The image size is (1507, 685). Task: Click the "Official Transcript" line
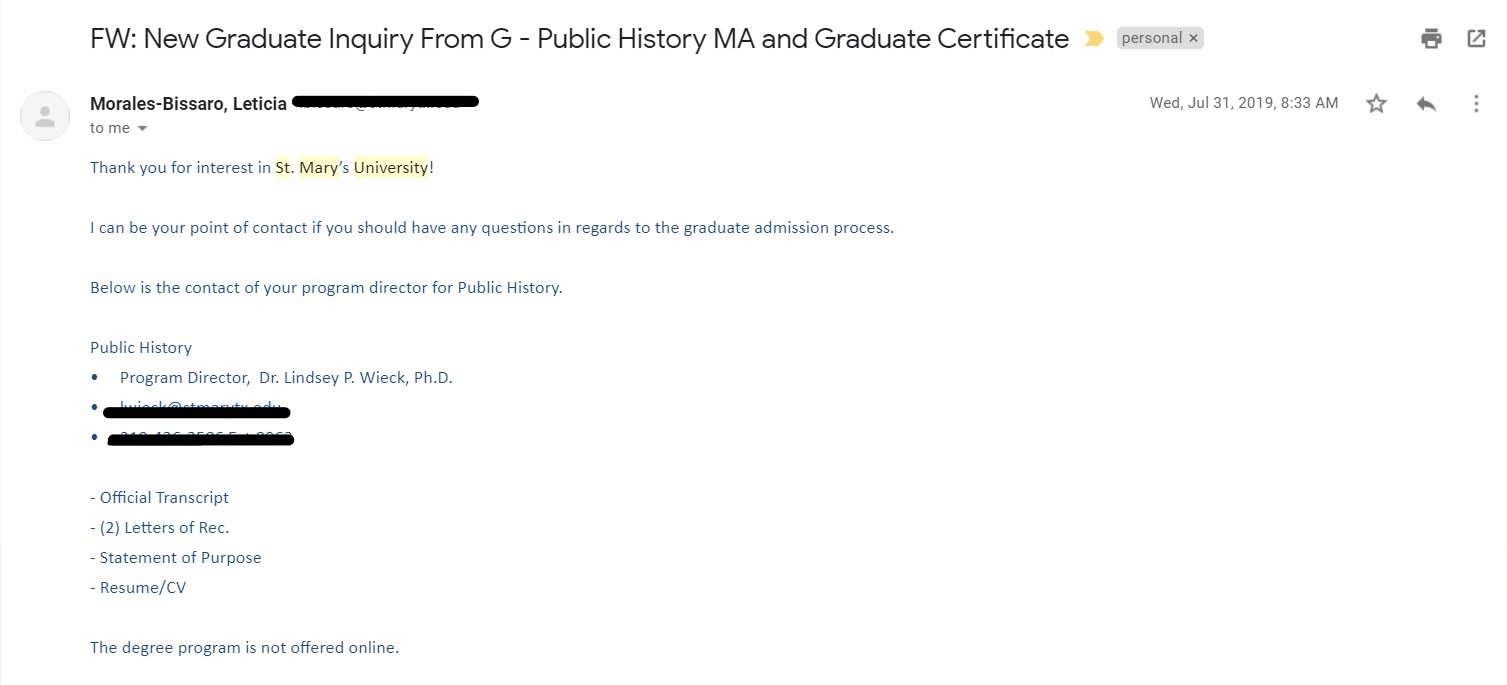(x=164, y=498)
